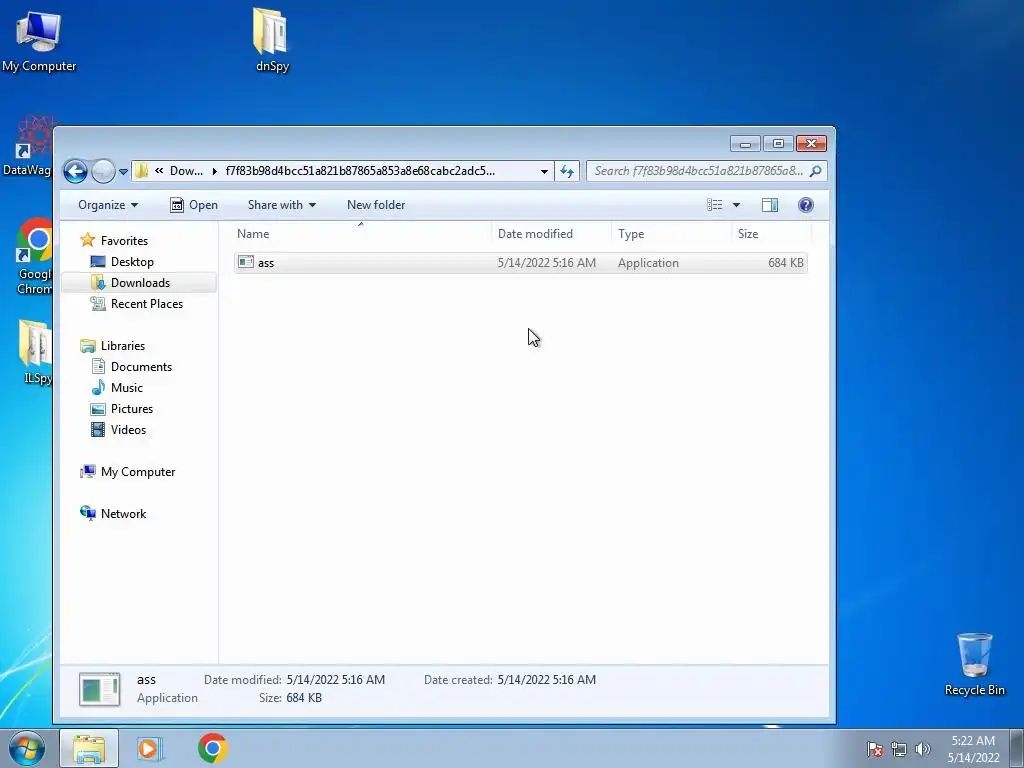Open Pictures library in sidebar
The height and width of the screenshot is (768, 1024).
tap(131, 409)
